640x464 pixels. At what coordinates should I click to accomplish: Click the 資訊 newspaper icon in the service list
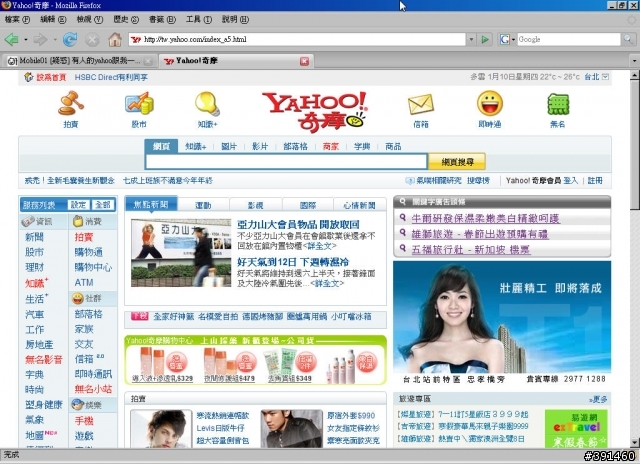(x=28, y=221)
